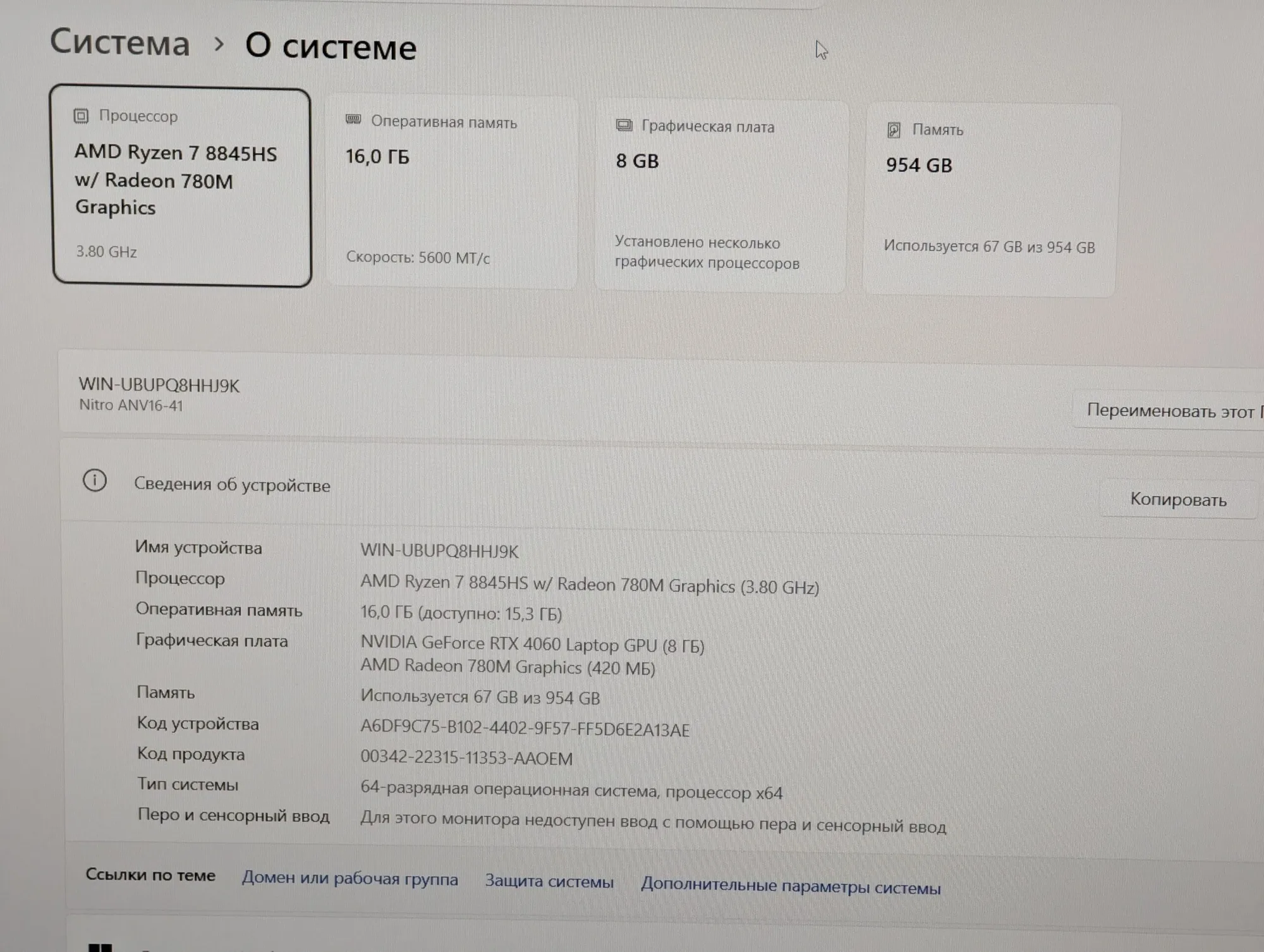The height and width of the screenshot is (952, 1264).
Task: Click the storage disk icon
Action: pyautogui.click(x=894, y=130)
